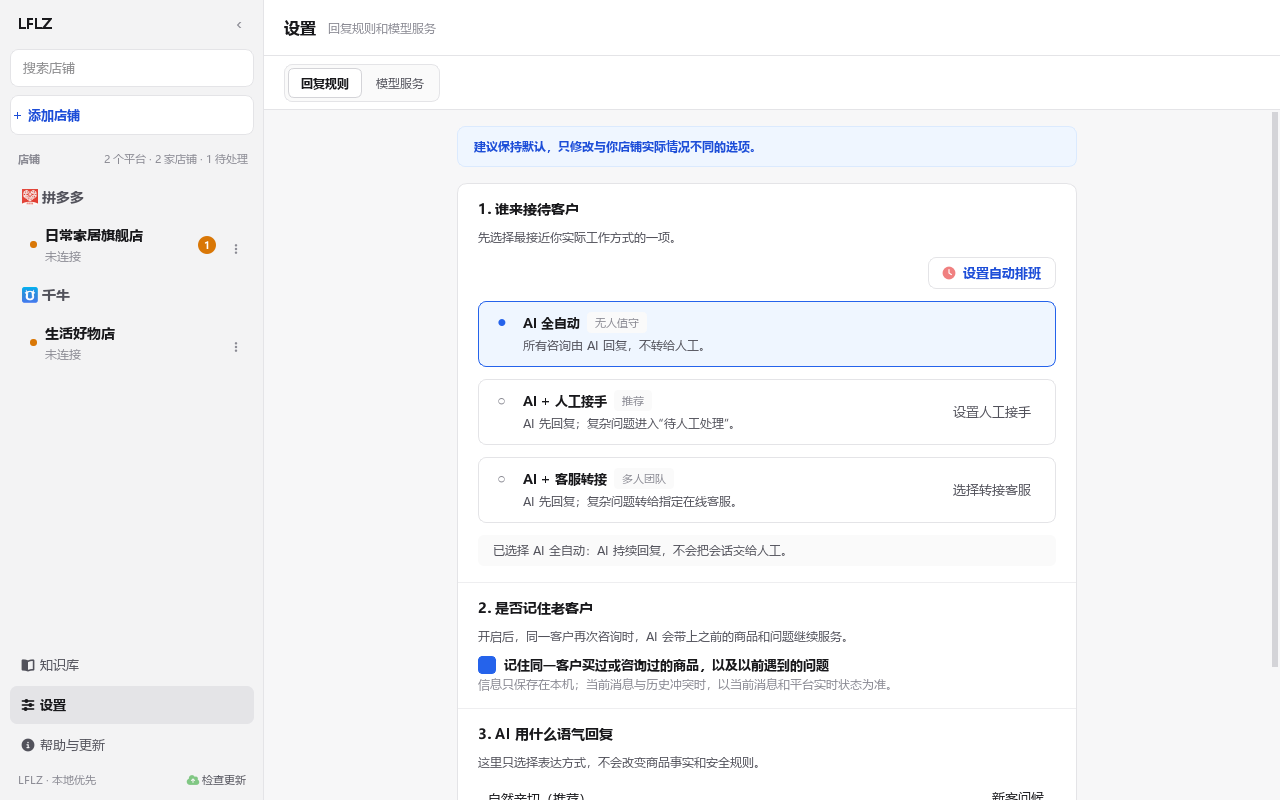
Task: Click the 千牛 platform group label
Action: point(56,295)
